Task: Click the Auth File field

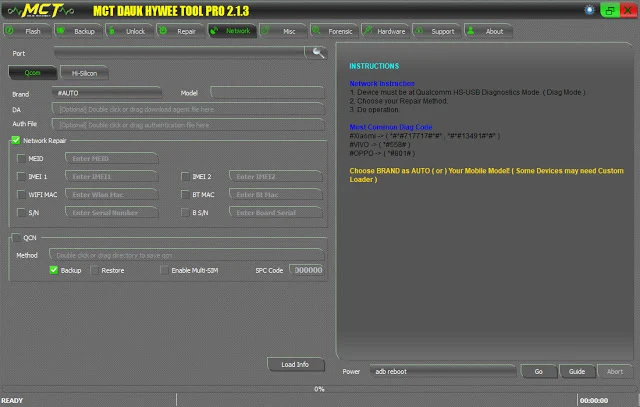Action: pos(188,125)
